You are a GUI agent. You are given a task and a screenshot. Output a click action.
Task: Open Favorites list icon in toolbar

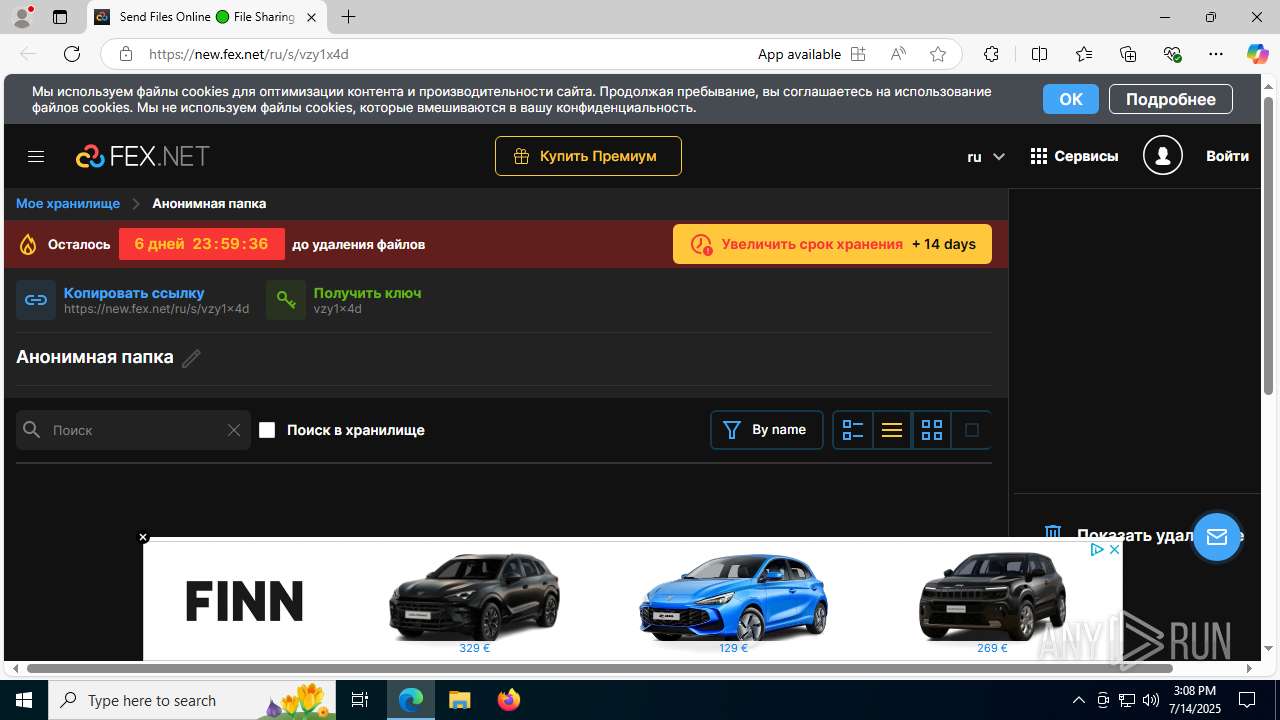coord(1084,54)
